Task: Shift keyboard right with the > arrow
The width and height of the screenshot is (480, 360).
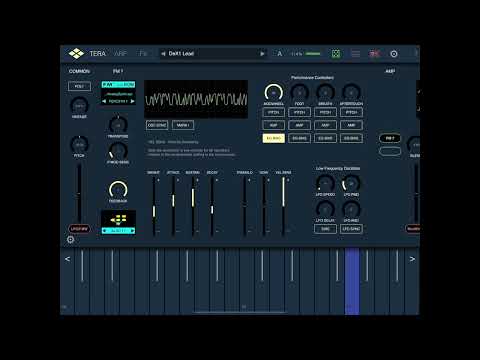Action: [412, 259]
